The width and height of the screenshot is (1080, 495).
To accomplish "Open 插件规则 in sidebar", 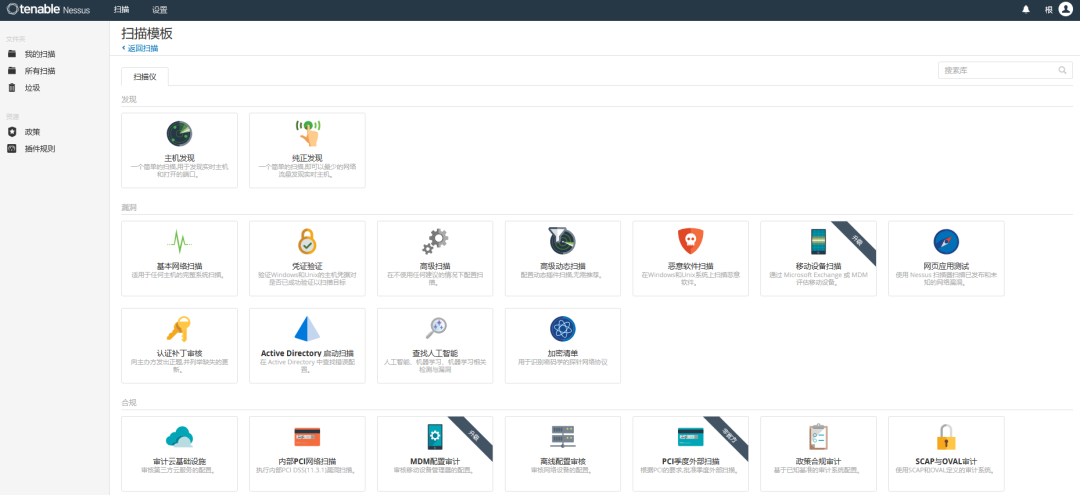I will point(40,148).
